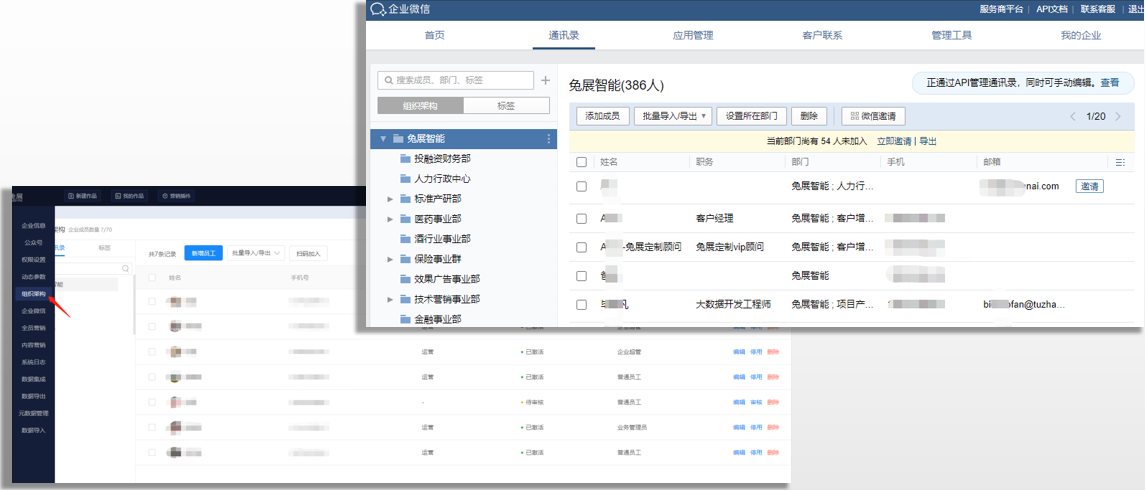Open the API文档 link
Image resolution: width=1145 pixels, height=490 pixels.
tap(1052, 9)
